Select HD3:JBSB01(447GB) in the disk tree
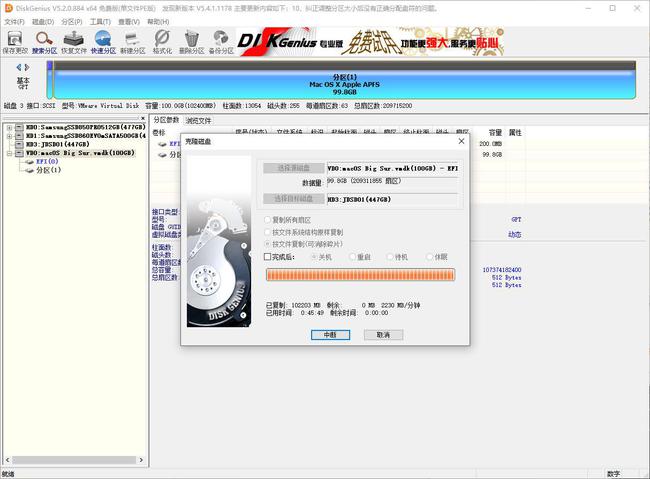Viewport: 650px width, 479px height. click(x=58, y=144)
